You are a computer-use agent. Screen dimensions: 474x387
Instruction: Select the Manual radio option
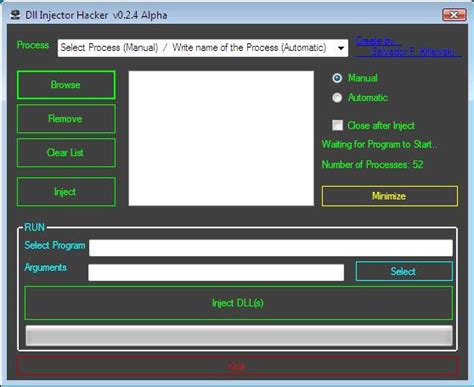(x=337, y=78)
